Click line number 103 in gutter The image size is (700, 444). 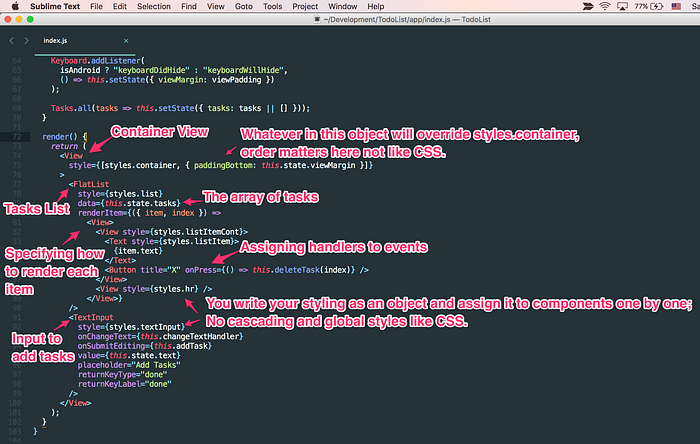pos(15,432)
